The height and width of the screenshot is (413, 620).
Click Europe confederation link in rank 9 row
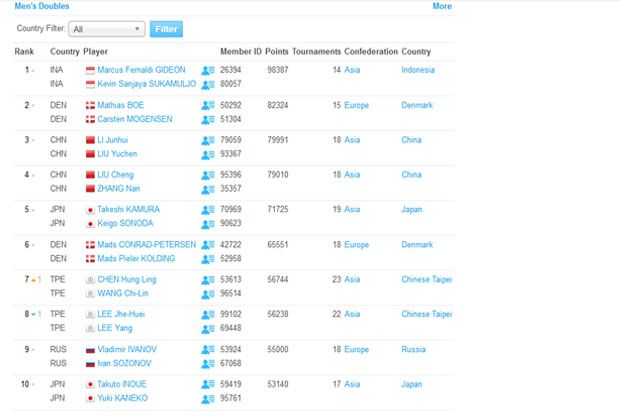tap(356, 349)
